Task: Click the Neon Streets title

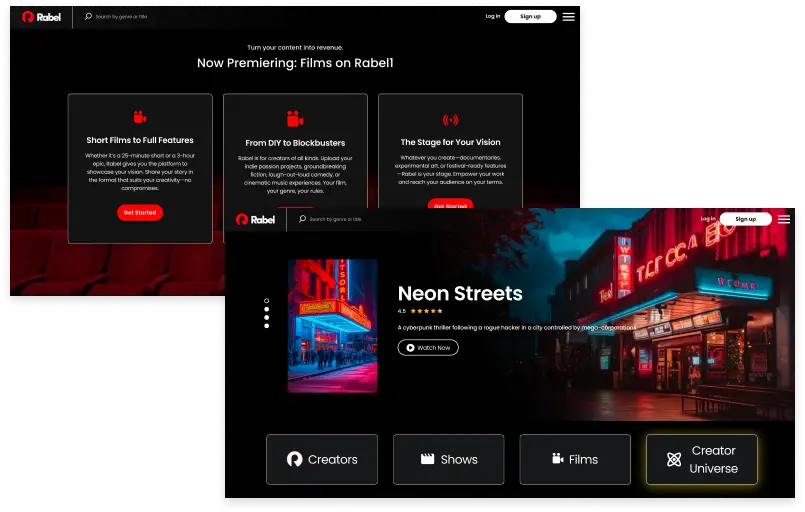Action: 460,293
